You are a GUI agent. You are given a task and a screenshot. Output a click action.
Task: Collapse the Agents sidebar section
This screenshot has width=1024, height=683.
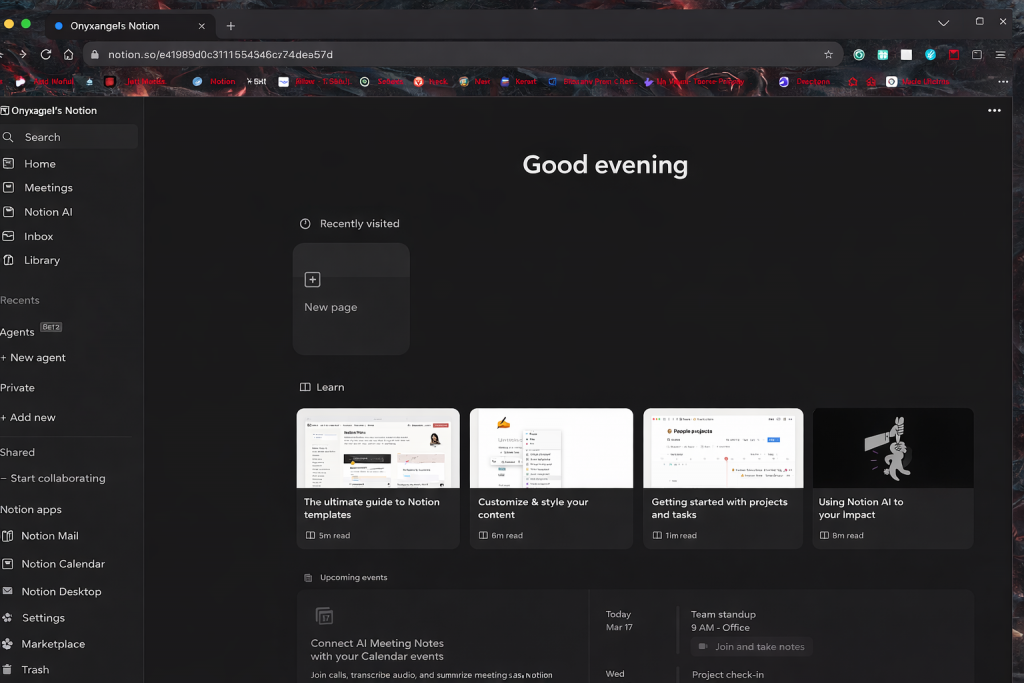17,332
